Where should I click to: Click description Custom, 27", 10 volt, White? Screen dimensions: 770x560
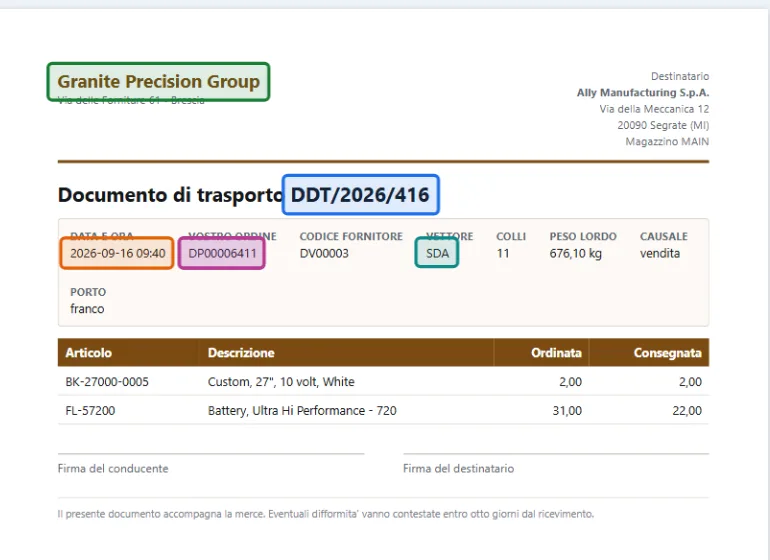coord(281,382)
